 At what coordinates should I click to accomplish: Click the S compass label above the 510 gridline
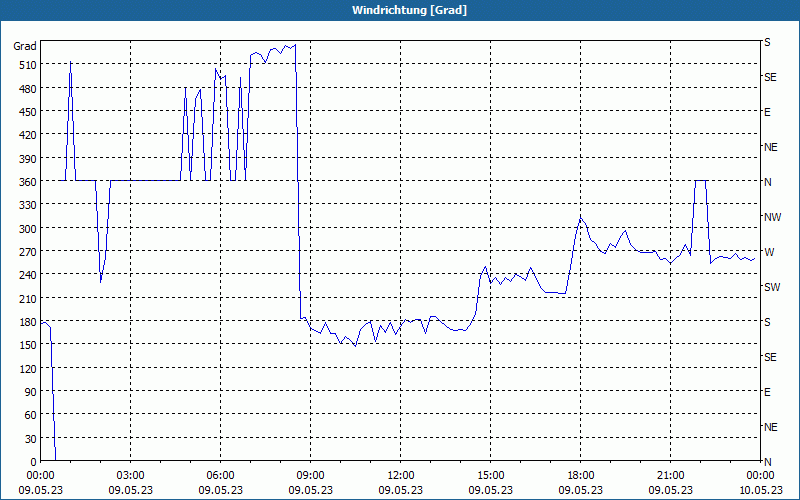coord(767,42)
